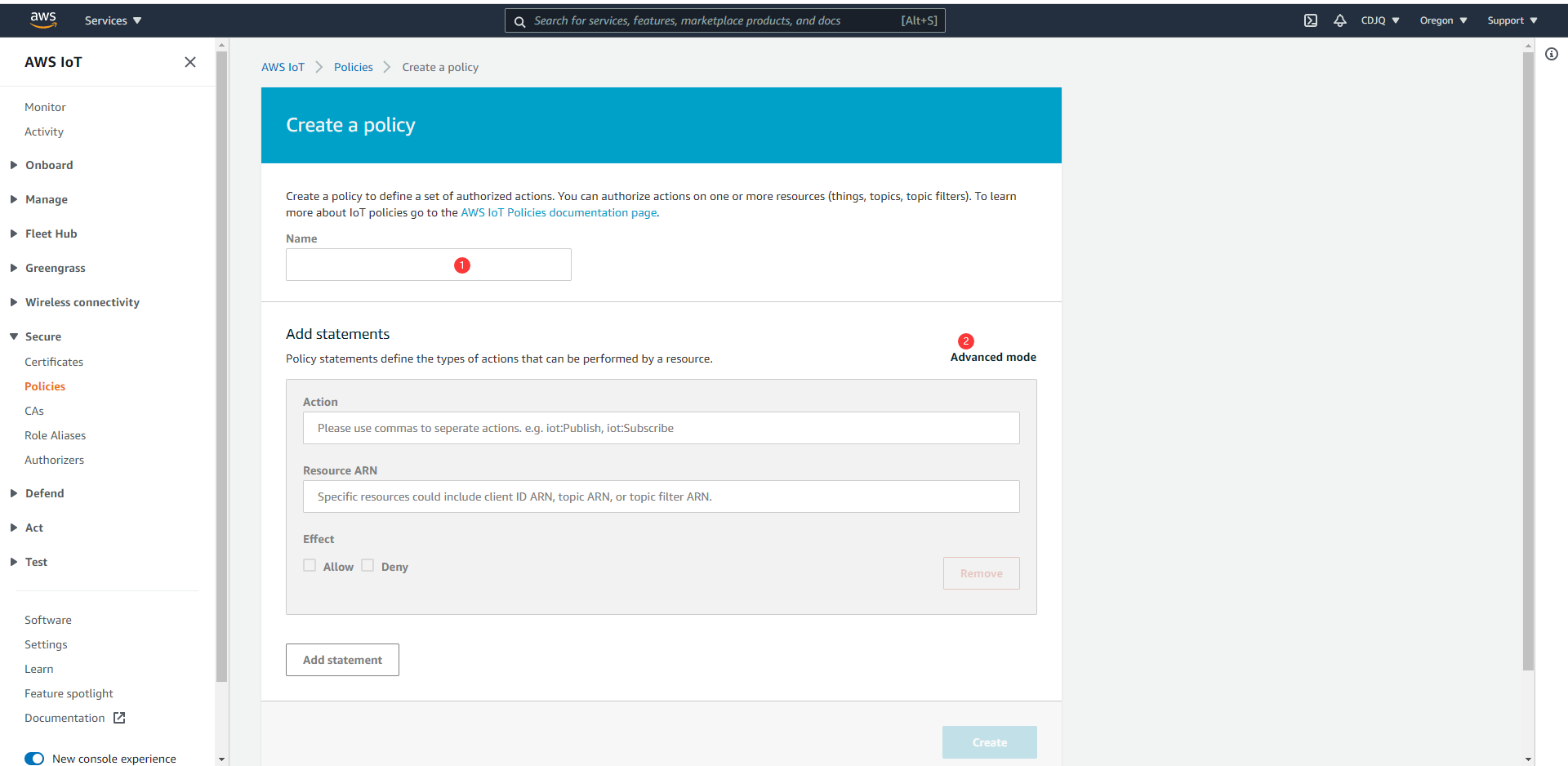Open Learn in the sidebar

tap(39, 669)
